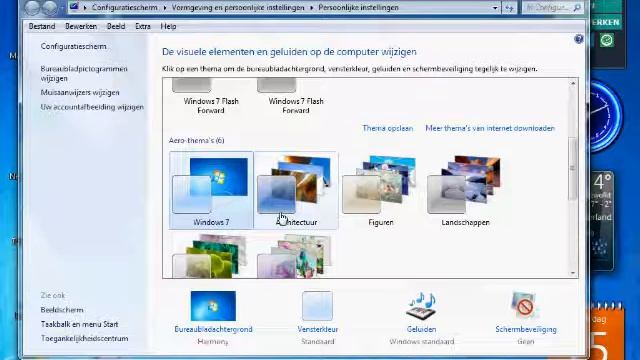
Task: Click the weather gadget showing 4°
Action: [x=602, y=220]
